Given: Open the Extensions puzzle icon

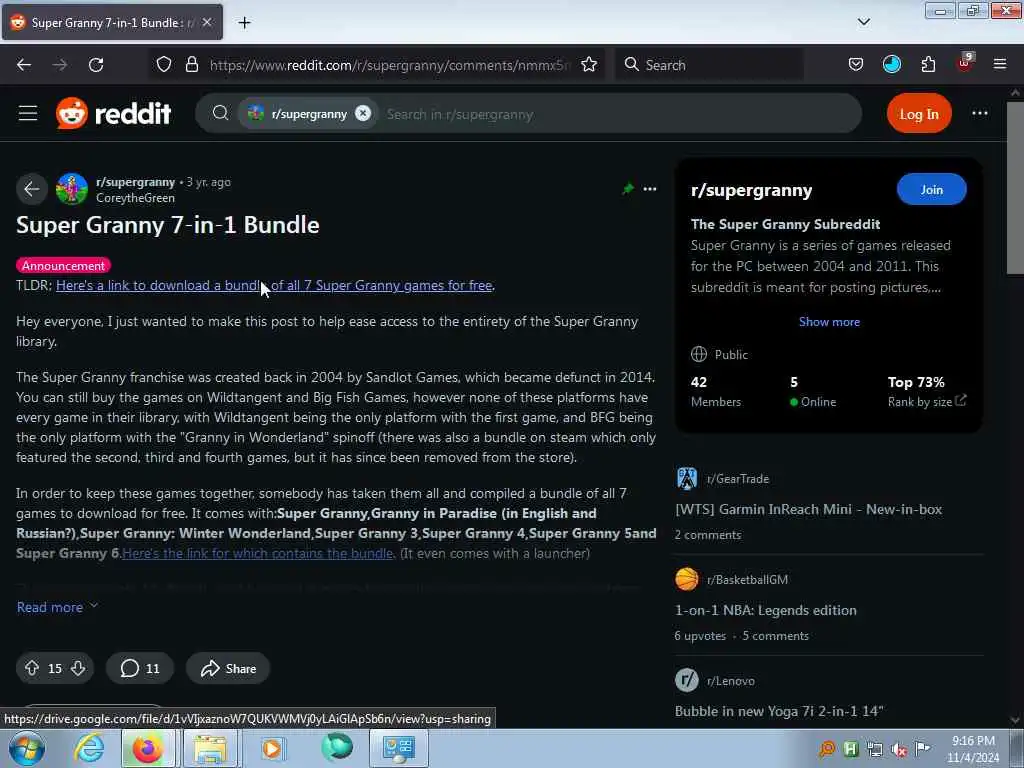Looking at the screenshot, I should (x=928, y=64).
